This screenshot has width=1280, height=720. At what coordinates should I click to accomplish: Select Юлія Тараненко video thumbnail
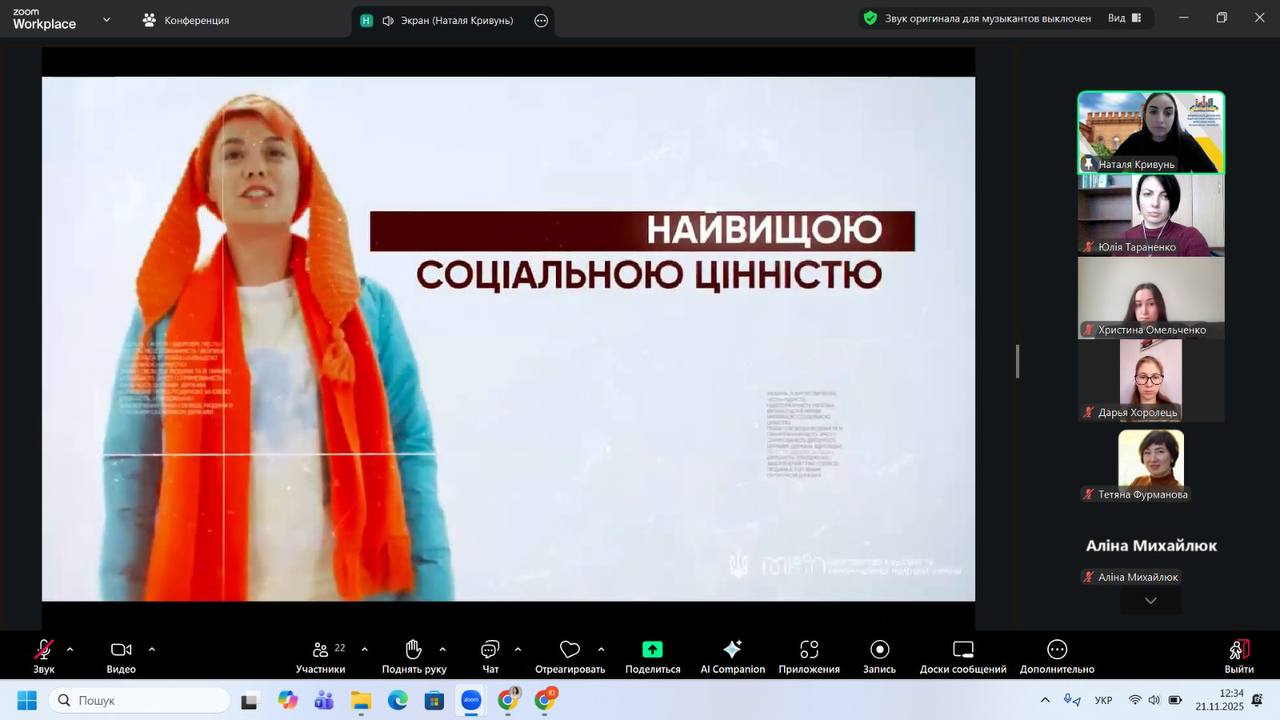1150,216
